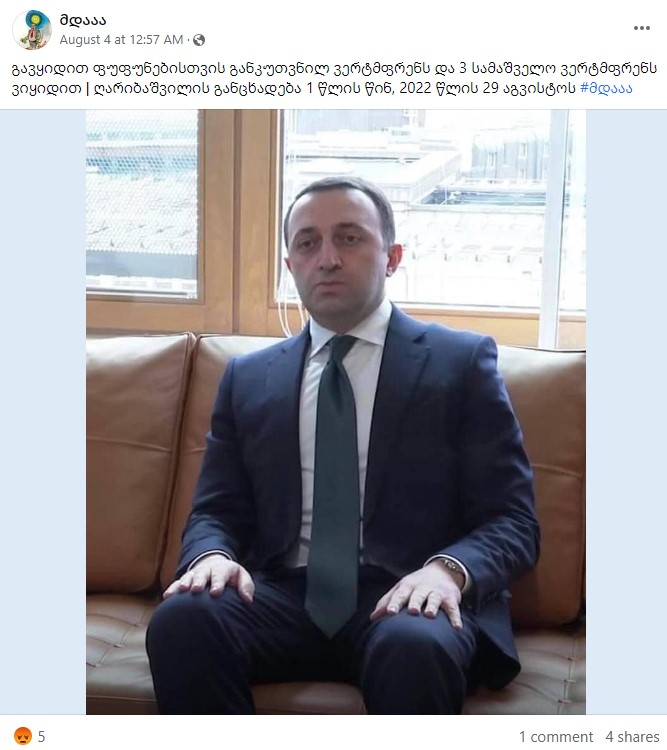Follow the #მდააა hashtag link

pyautogui.click(x=606, y=88)
